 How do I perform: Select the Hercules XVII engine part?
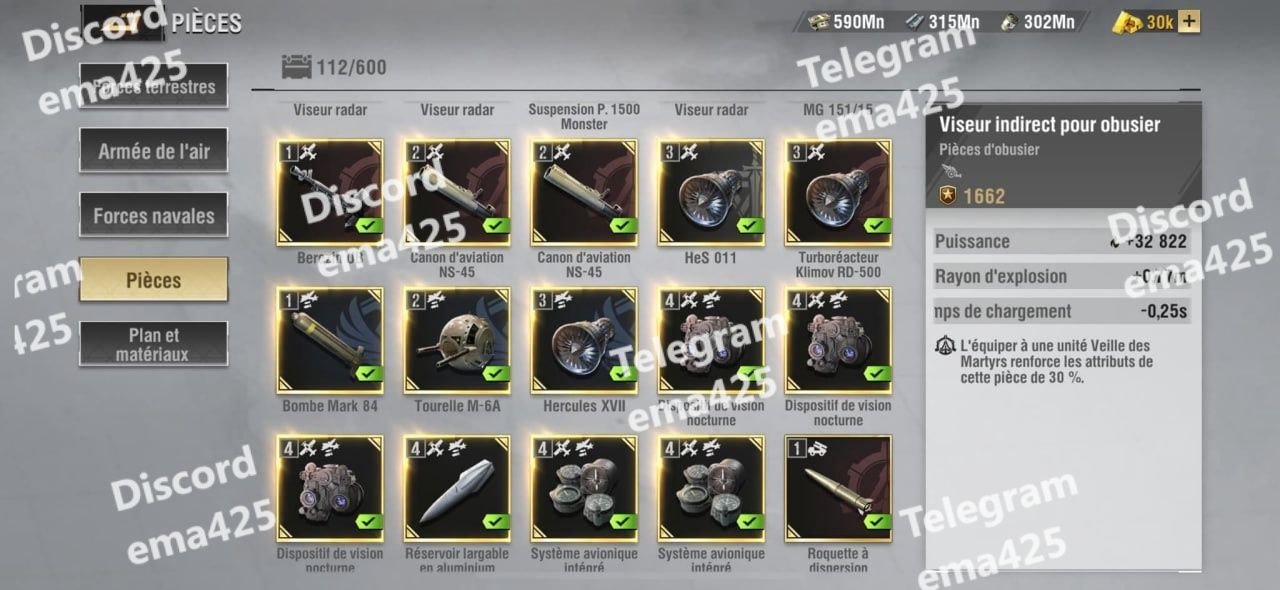[584, 340]
